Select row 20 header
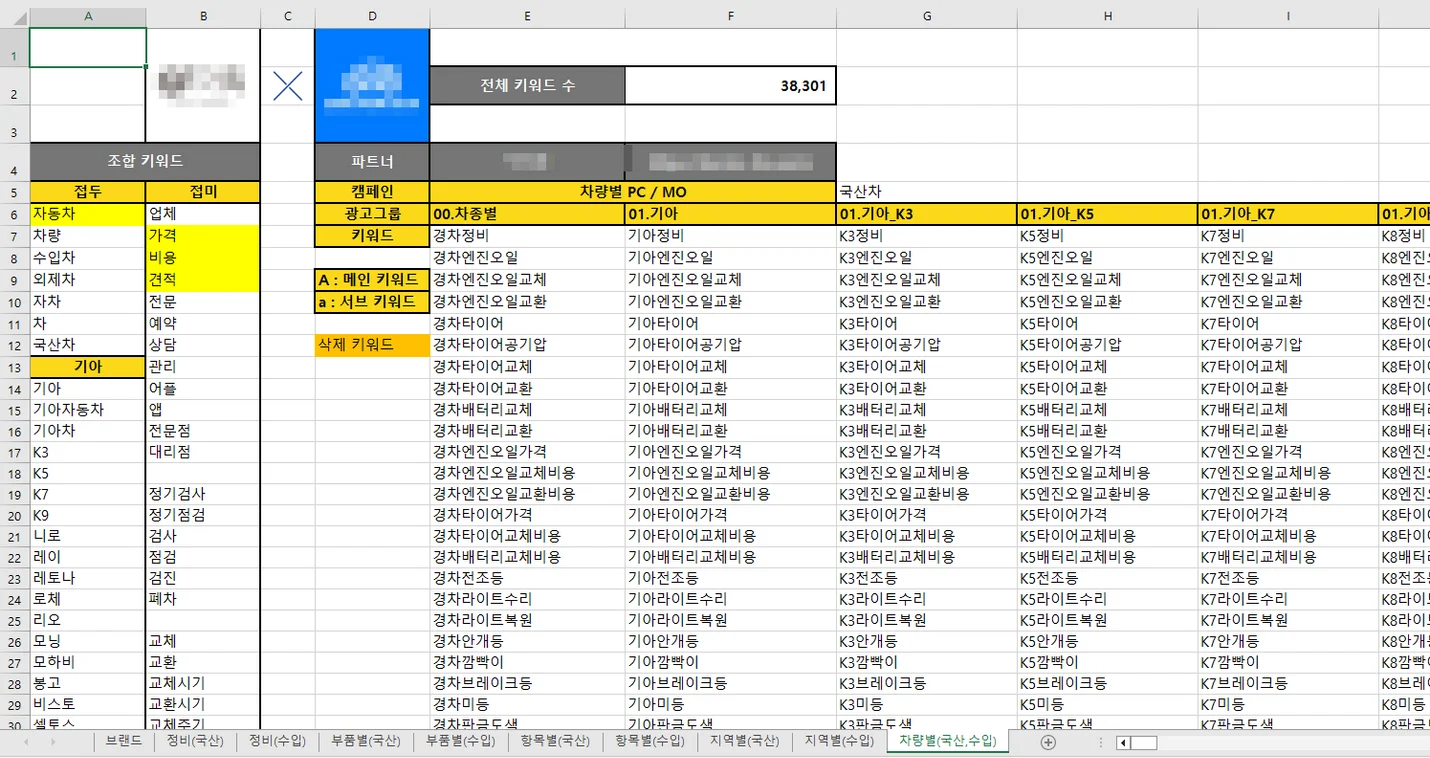Viewport: 1430px width, 758px height. click(x=14, y=516)
